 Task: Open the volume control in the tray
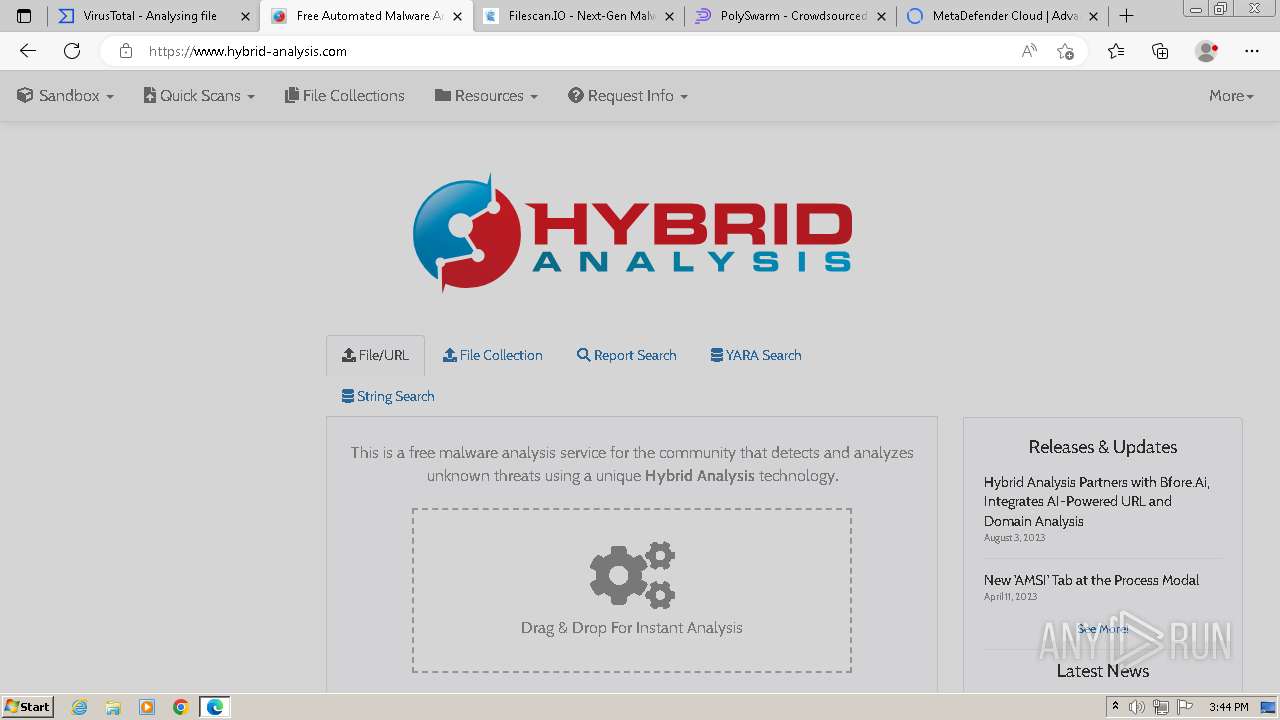[1137, 707]
